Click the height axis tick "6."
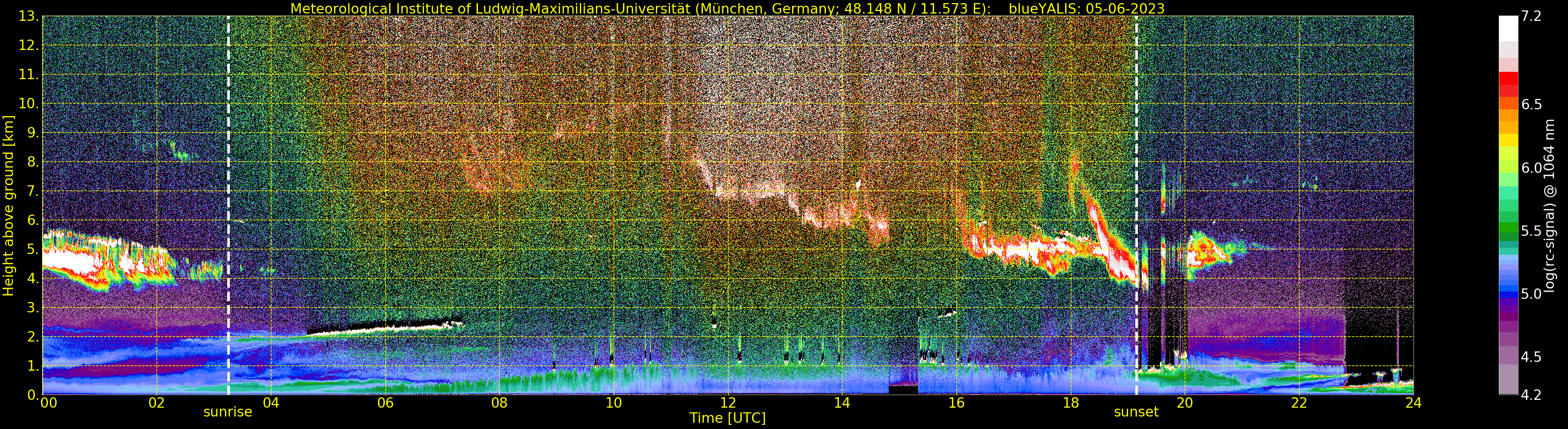 32,220
